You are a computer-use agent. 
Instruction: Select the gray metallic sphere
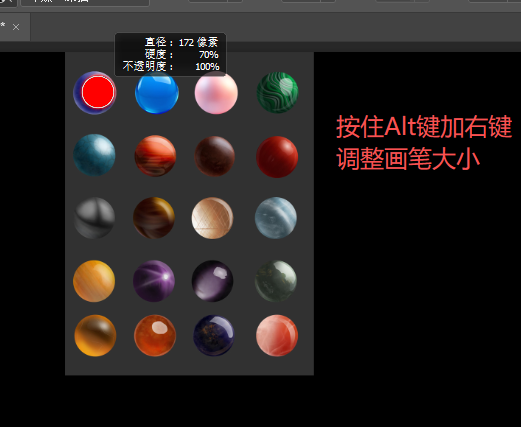click(94, 218)
